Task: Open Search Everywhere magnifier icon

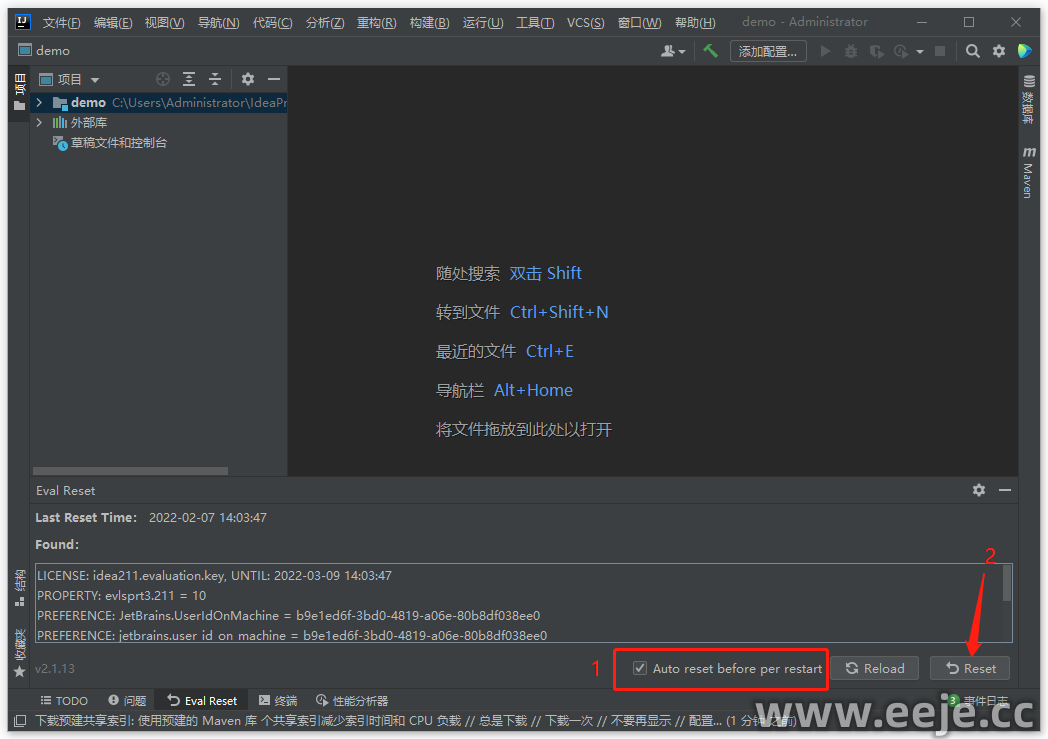Action: 972,51
